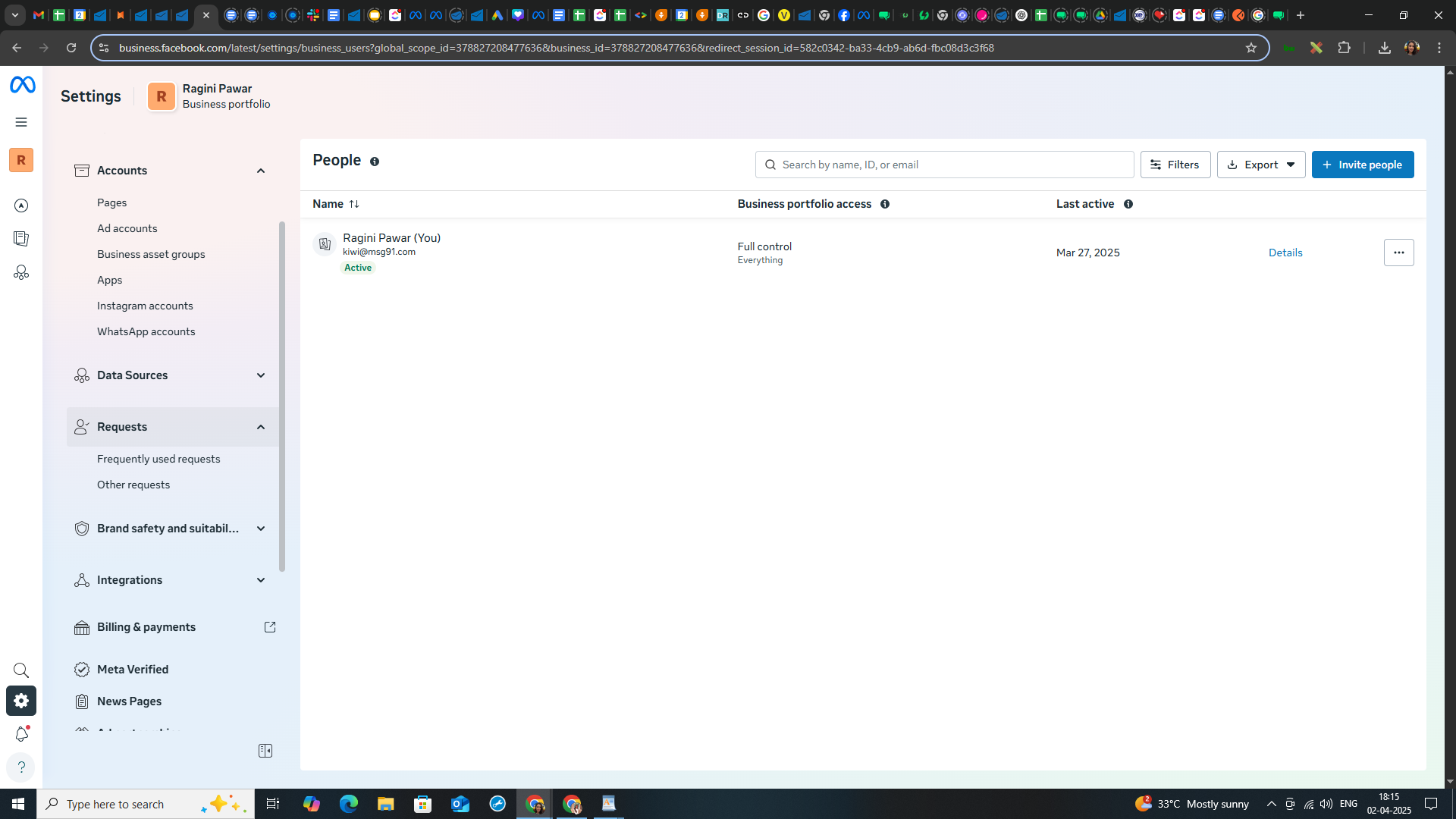Click the Meta logo icon
Image resolution: width=1456 pixels, height=819 pixels.
(22, 85)
